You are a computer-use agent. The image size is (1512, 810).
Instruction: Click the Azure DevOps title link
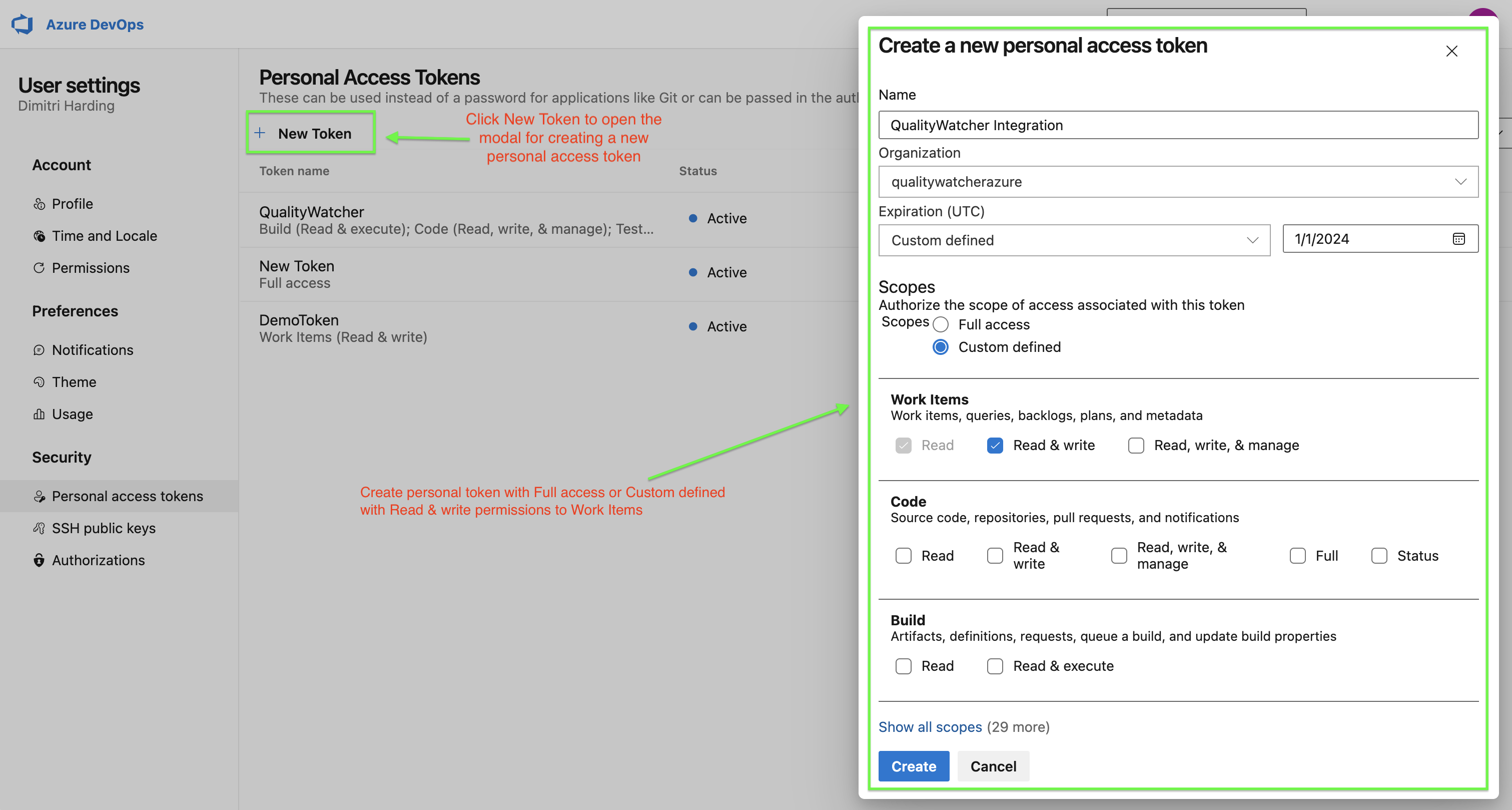[95, 25]
